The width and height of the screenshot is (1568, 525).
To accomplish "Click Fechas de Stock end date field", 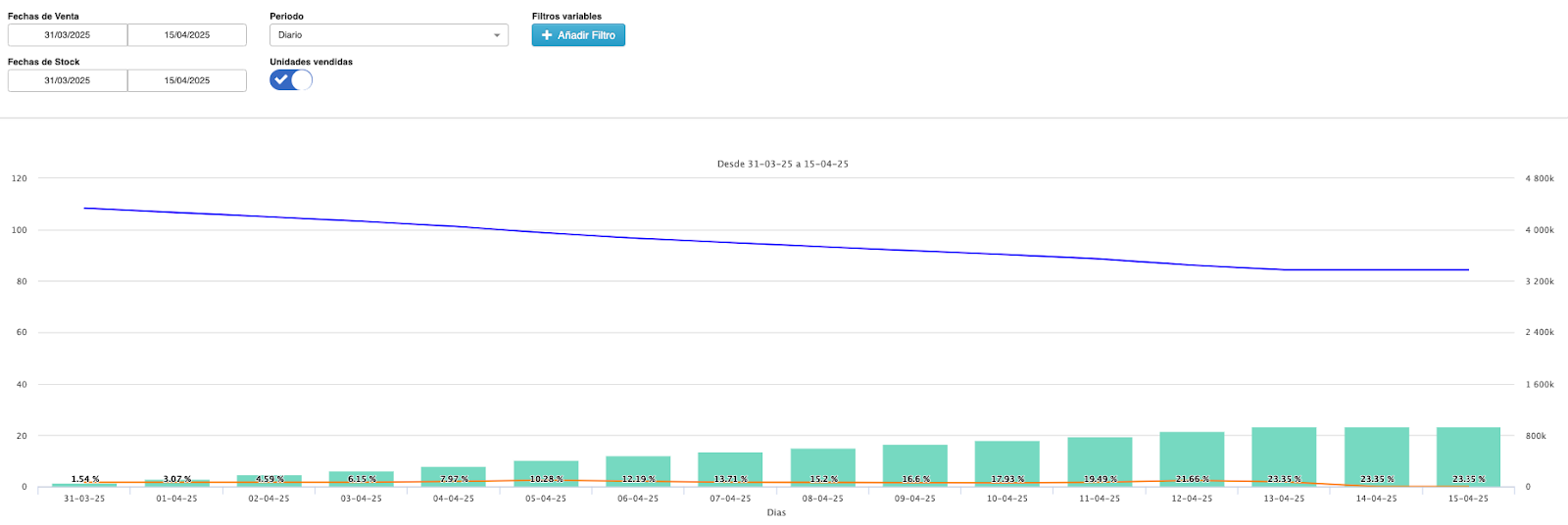I will 187,80.
